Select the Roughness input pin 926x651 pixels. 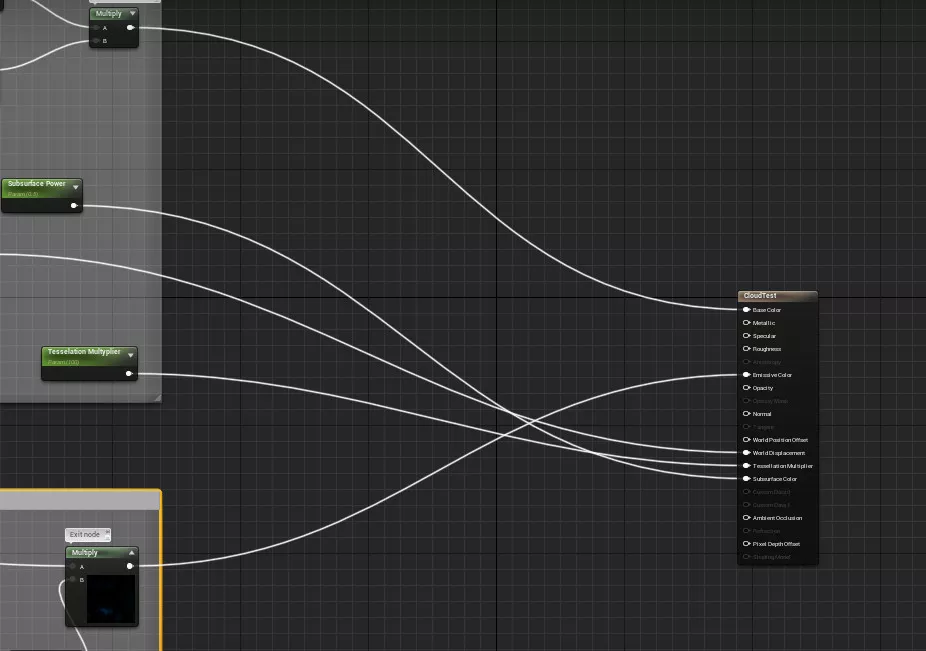pyautogui.click(x=746, y=349)
